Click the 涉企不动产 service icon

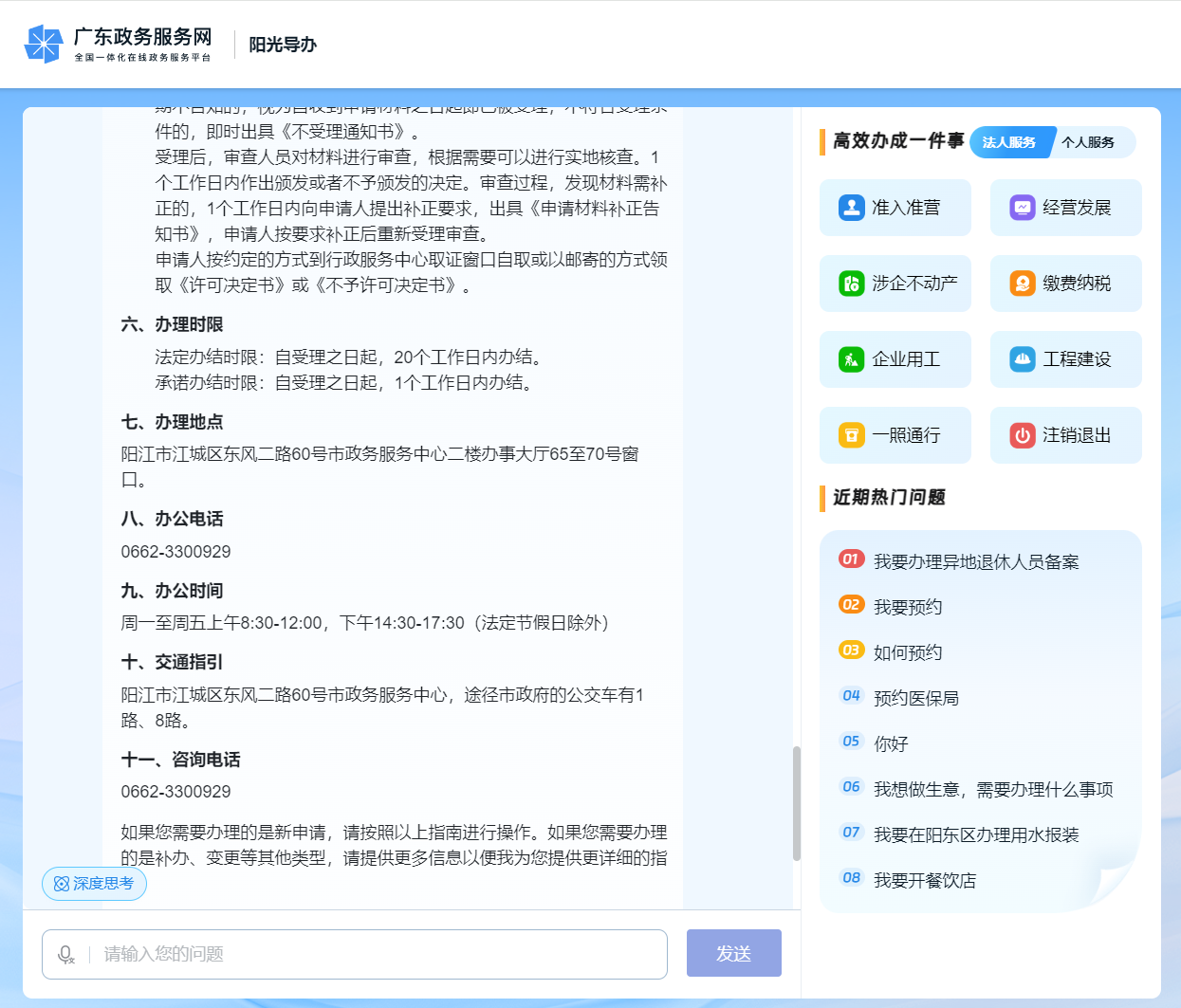[895, 283]
